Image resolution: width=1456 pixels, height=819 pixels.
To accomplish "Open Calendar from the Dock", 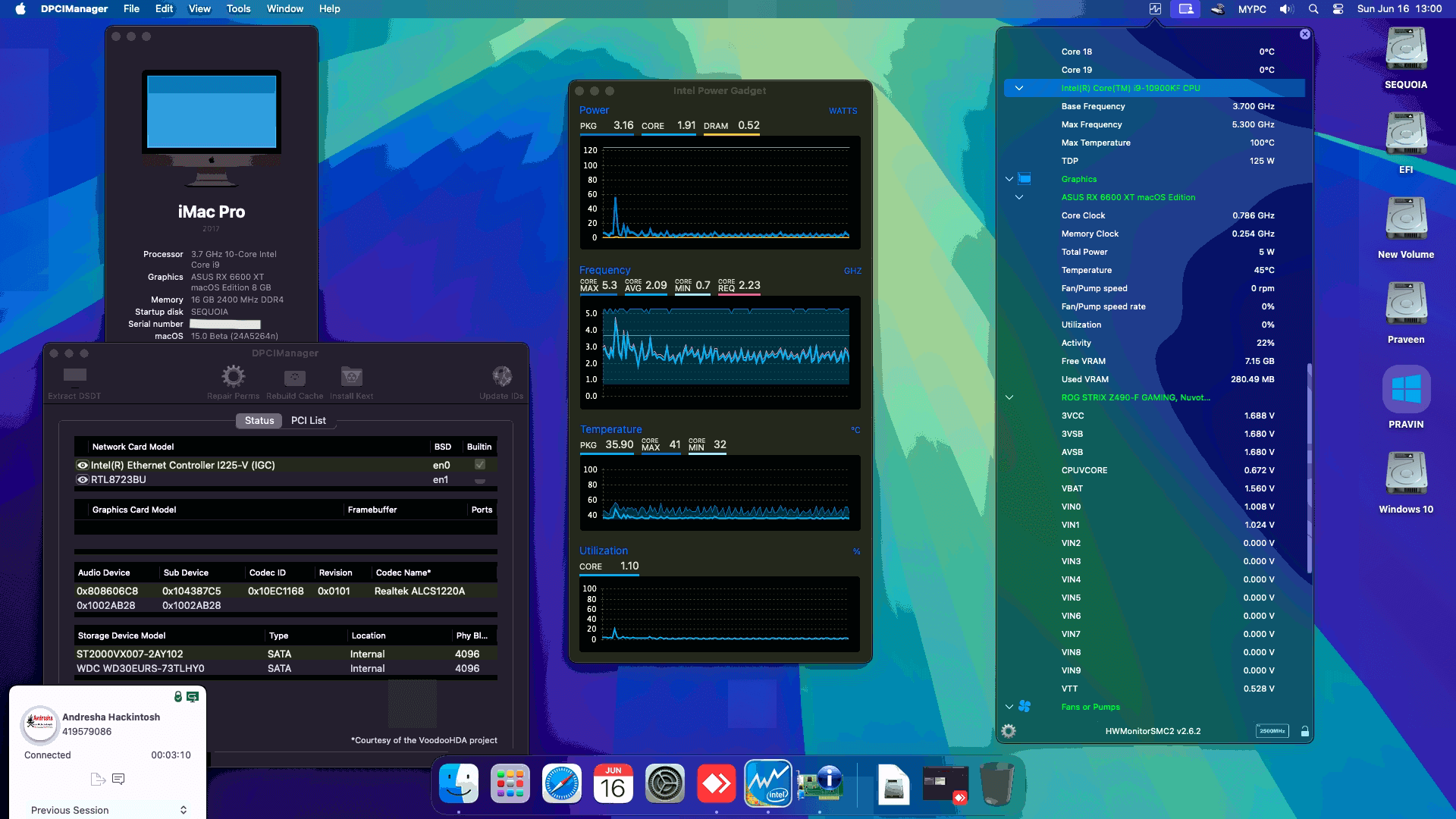I will (613, 783).
